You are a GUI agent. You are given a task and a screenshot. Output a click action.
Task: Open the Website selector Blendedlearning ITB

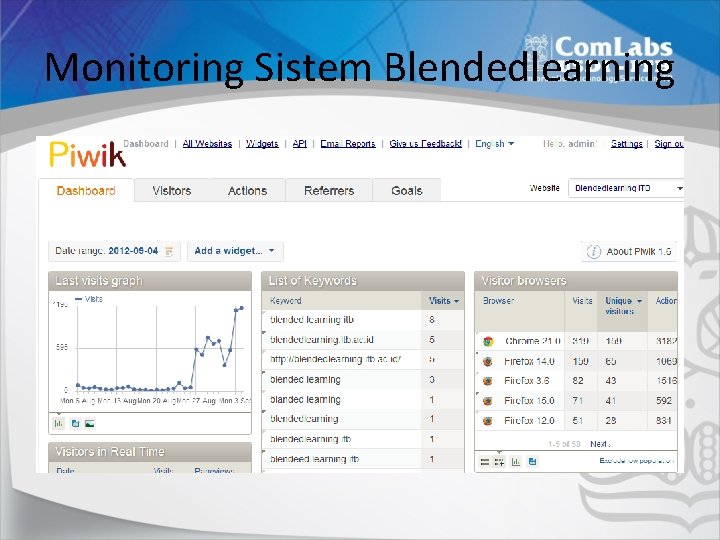coord(626,188)
